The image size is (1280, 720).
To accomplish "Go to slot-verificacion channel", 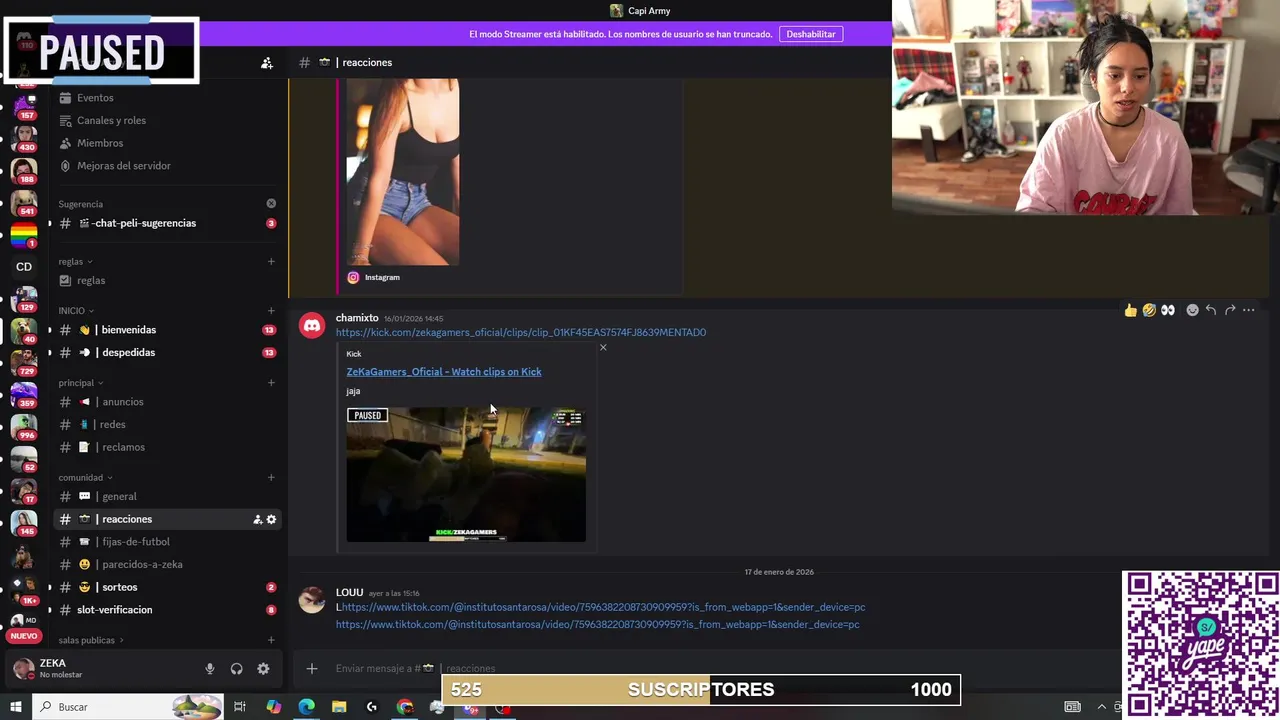I will tap(166, 610).
